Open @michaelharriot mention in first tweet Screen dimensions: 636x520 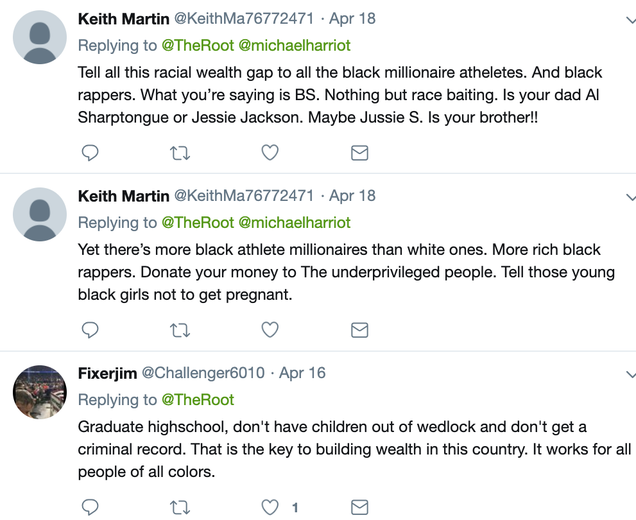[294, 45]
